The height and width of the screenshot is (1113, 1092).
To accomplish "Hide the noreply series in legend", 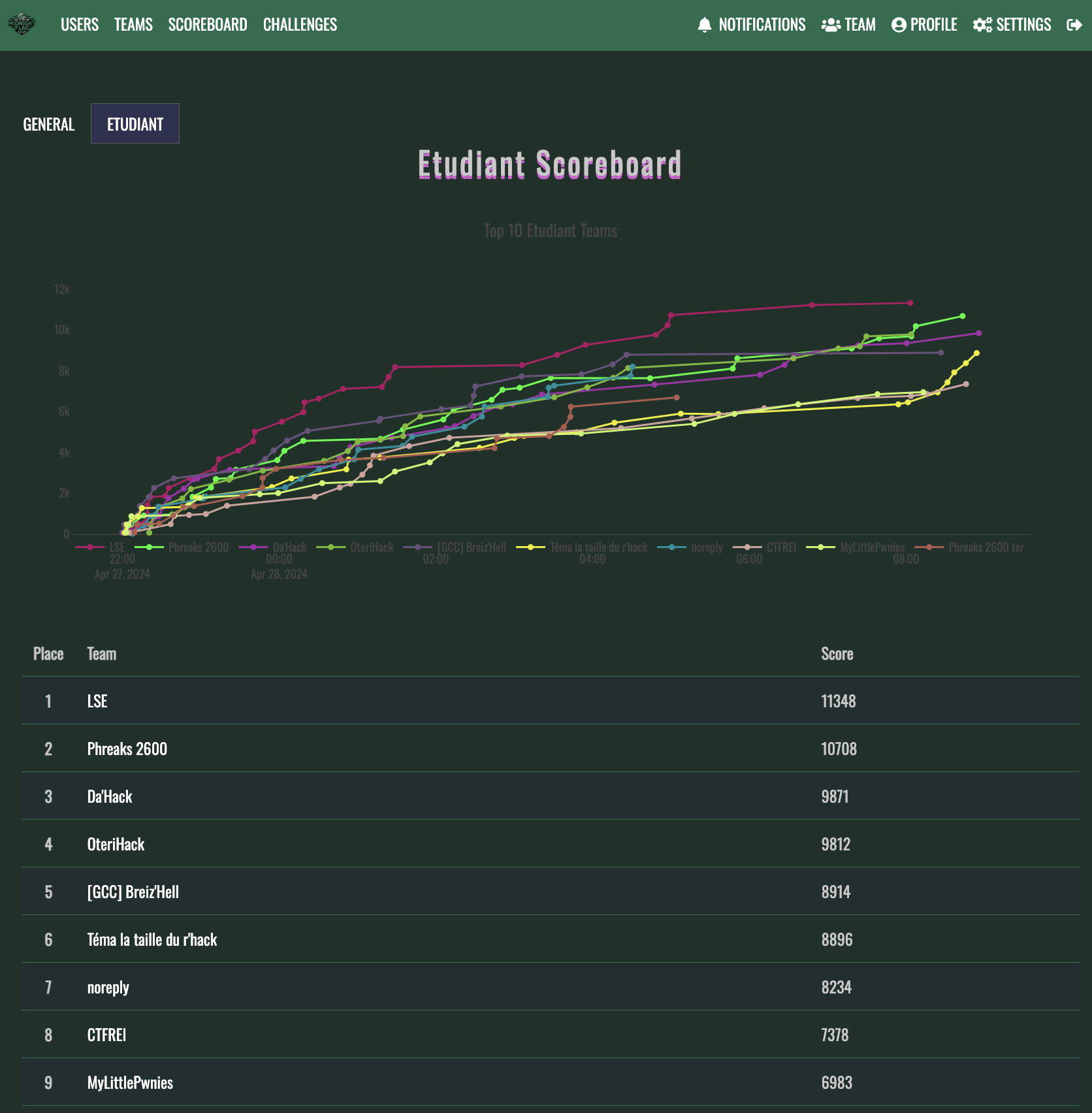I will tap(706, 547).
